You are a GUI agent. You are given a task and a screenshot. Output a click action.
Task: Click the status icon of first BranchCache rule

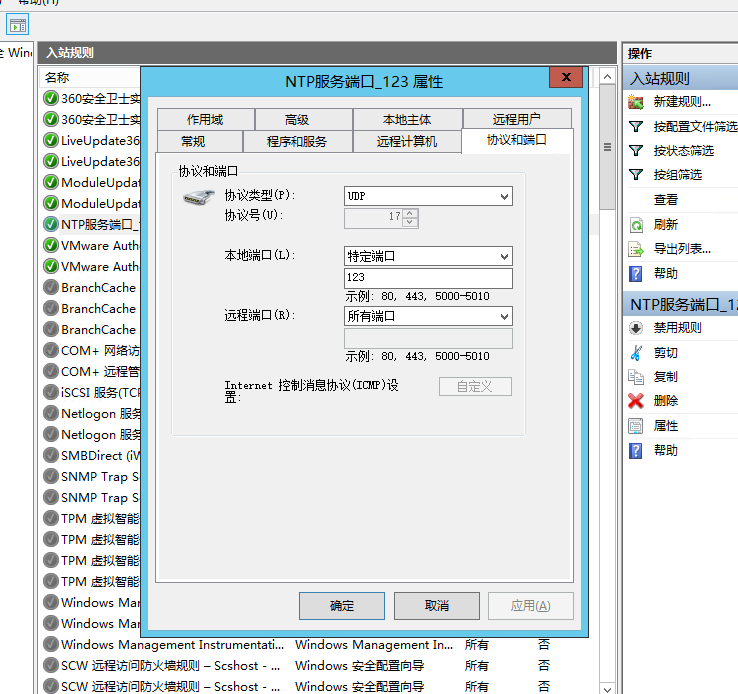[51, 287]
